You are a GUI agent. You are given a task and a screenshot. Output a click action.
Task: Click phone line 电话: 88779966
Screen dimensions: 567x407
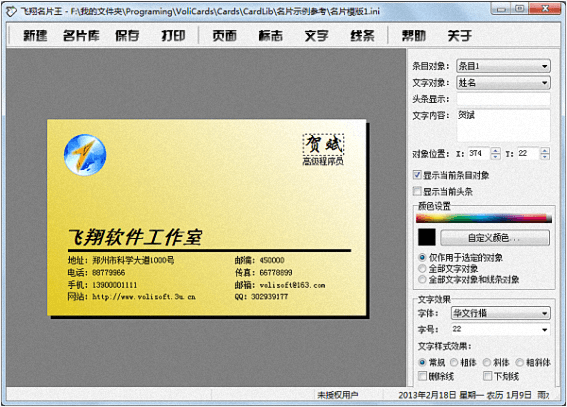point(97,273)
